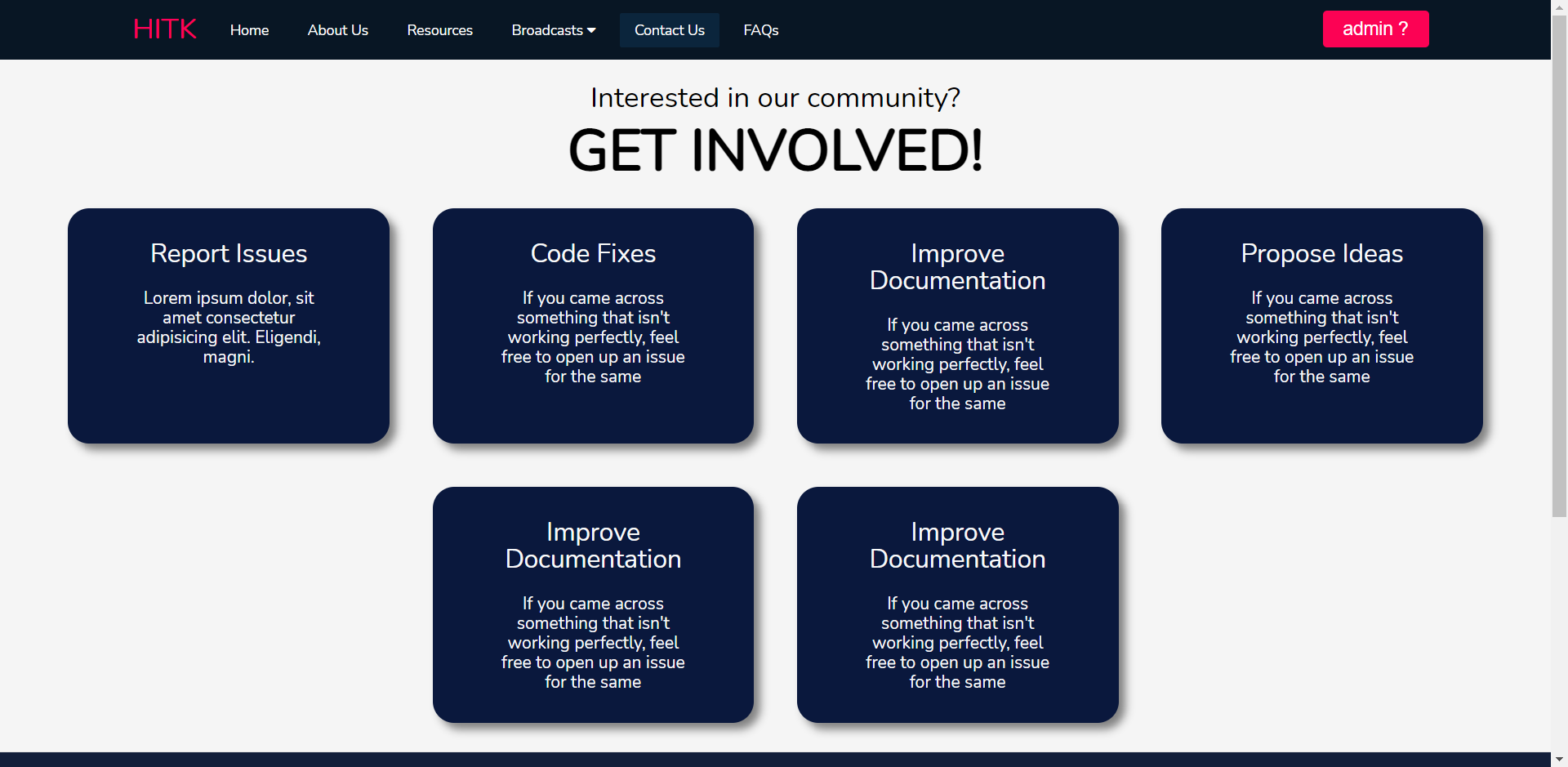This screenshot has width=1568, height=767.
Task: Select the Contact Us nav item
Action: pos(670,30)
